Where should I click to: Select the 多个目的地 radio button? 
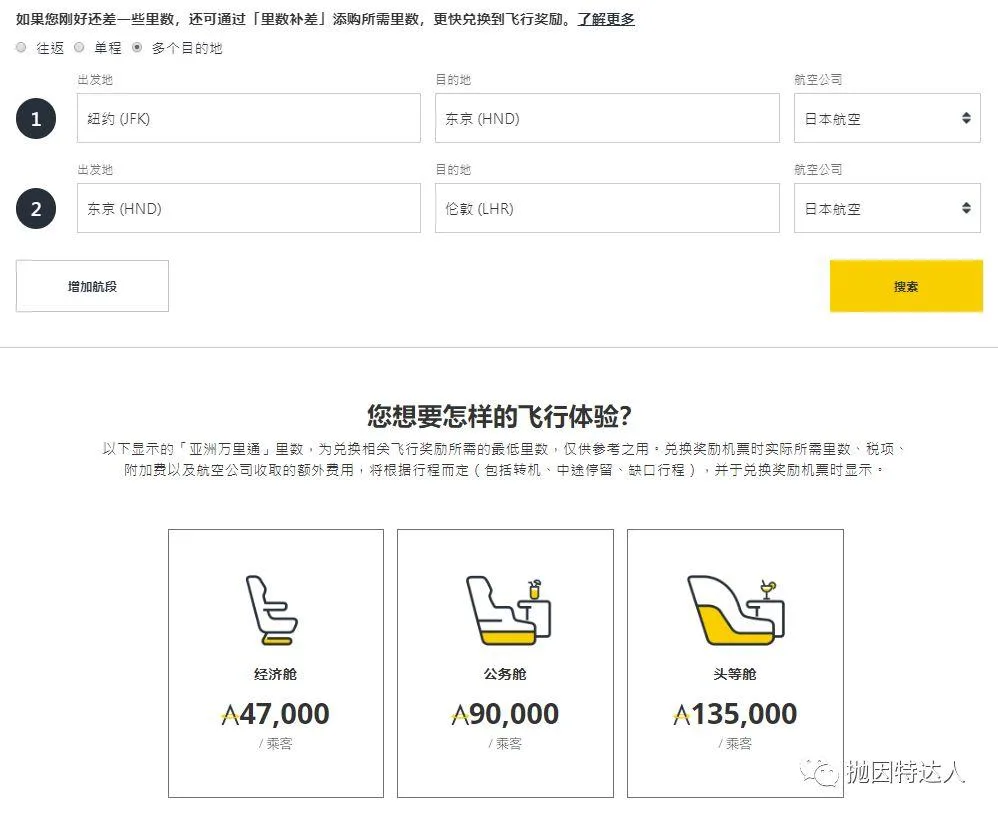tap(137, 46)
